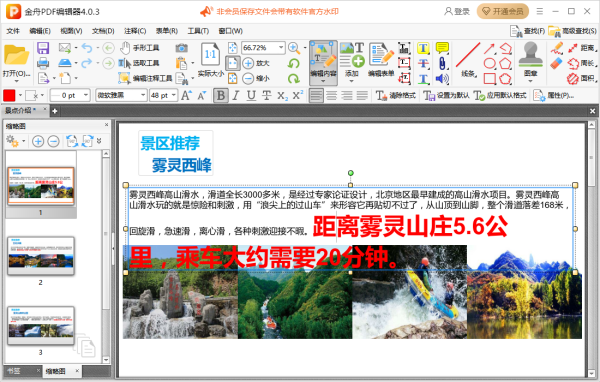Screen dimensions: 600x382
Task: Set justified text alignment
Action: click(x=362, y=95)
